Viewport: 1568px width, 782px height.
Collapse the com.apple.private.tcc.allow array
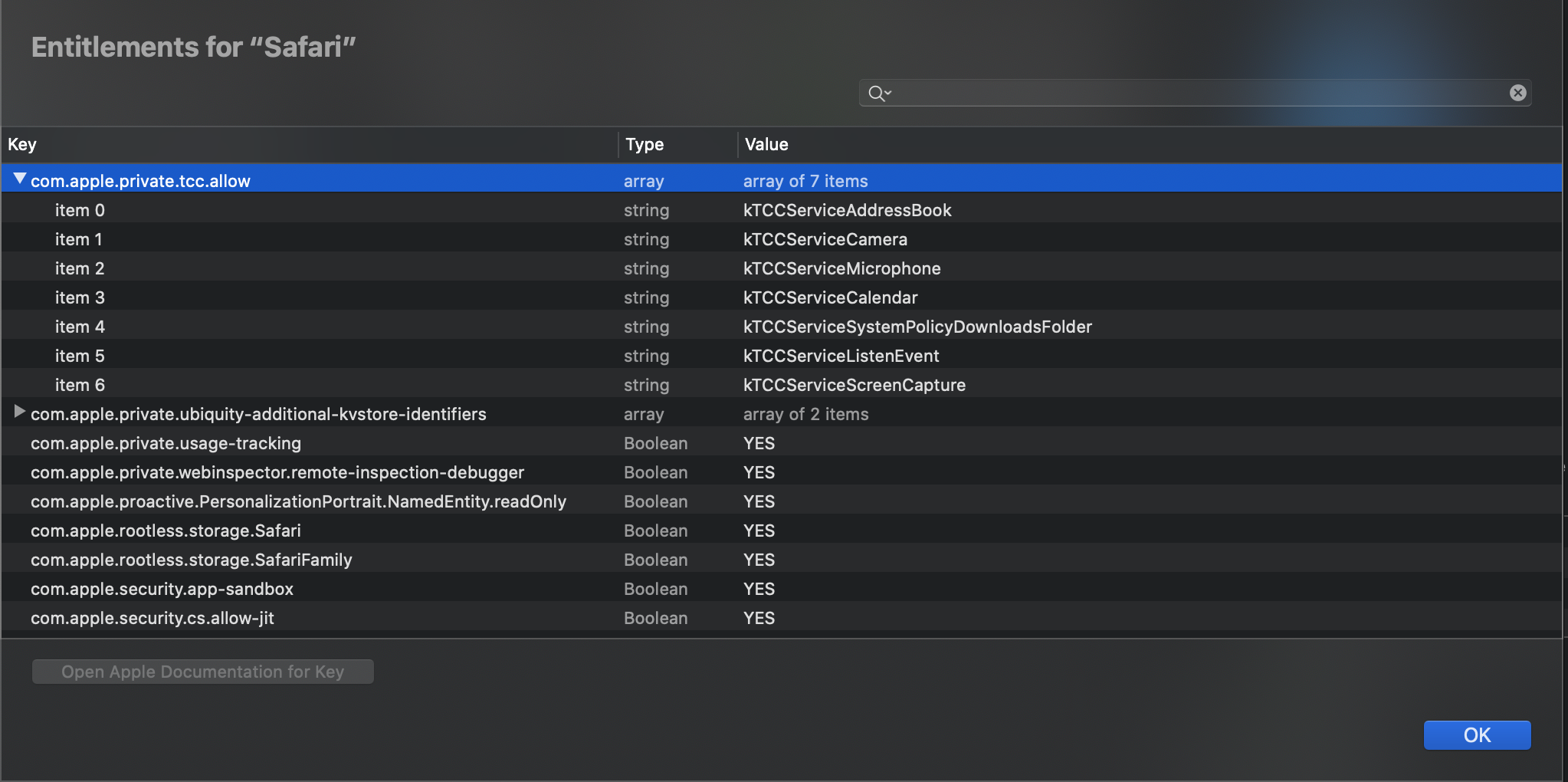pyautogui.click(x=20, y=179)
